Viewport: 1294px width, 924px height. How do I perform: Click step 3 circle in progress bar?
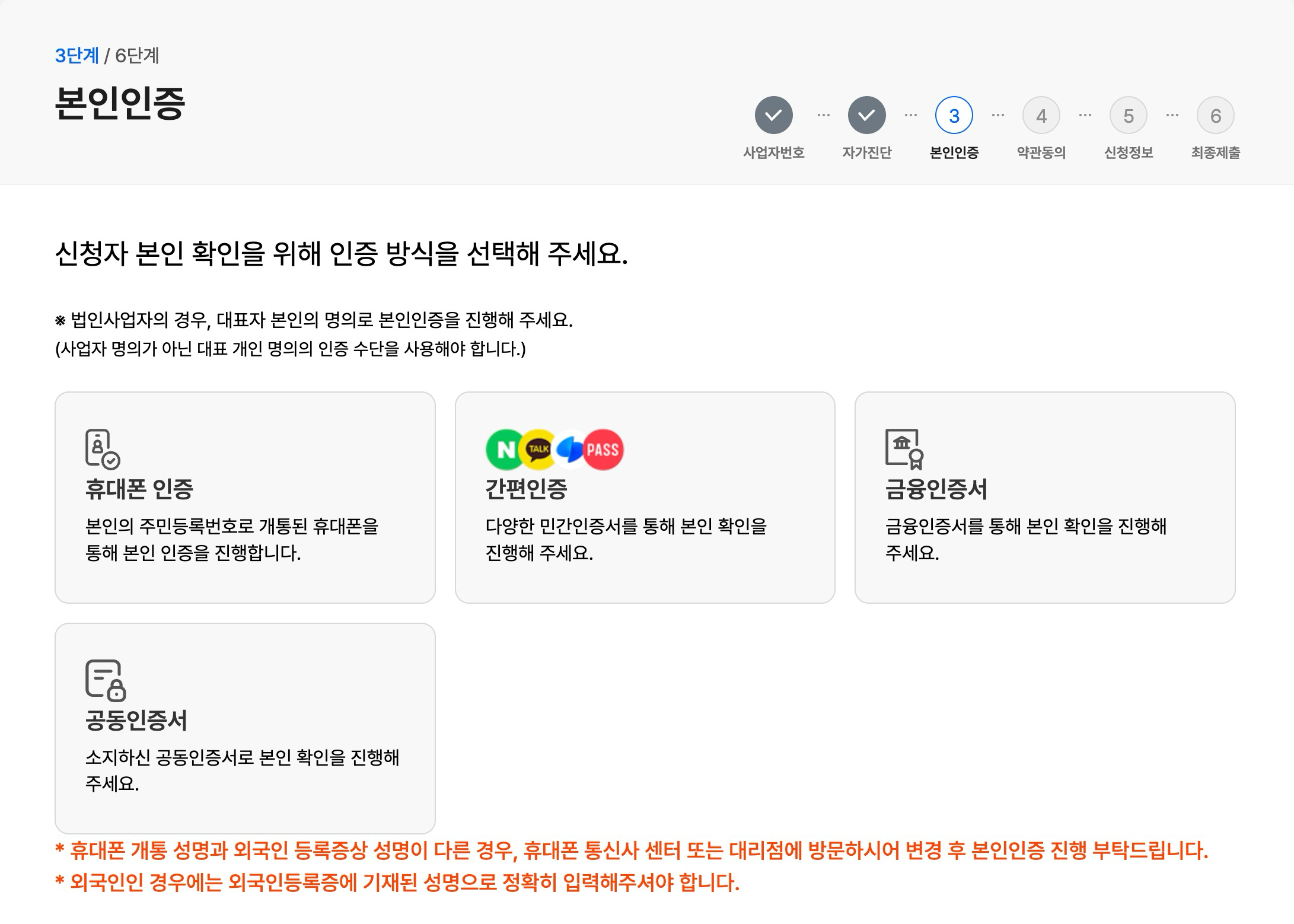click(x=954, y=115)
